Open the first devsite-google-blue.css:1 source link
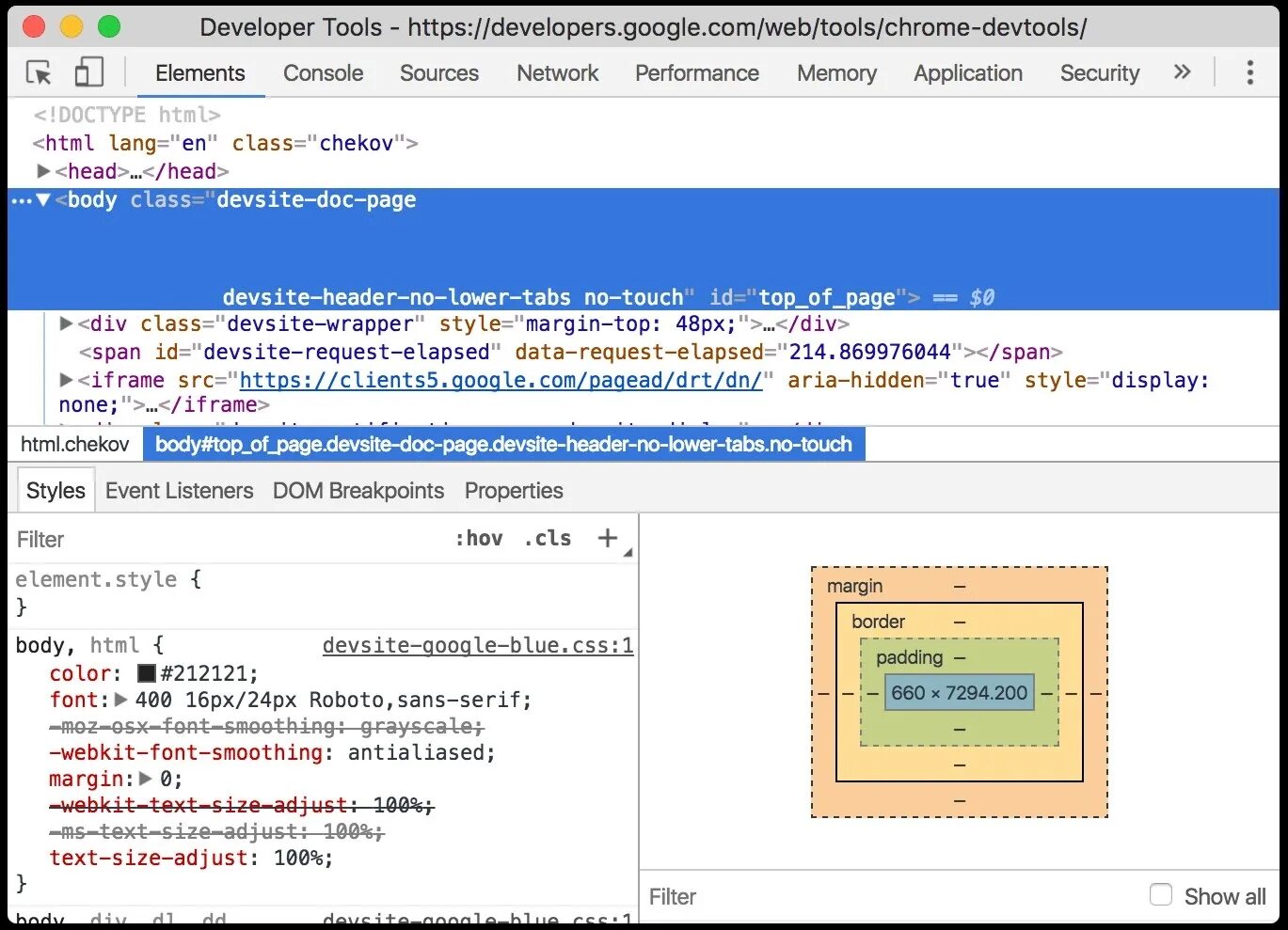The width and height of the screenshot is (1288, 930). (478, 645)
